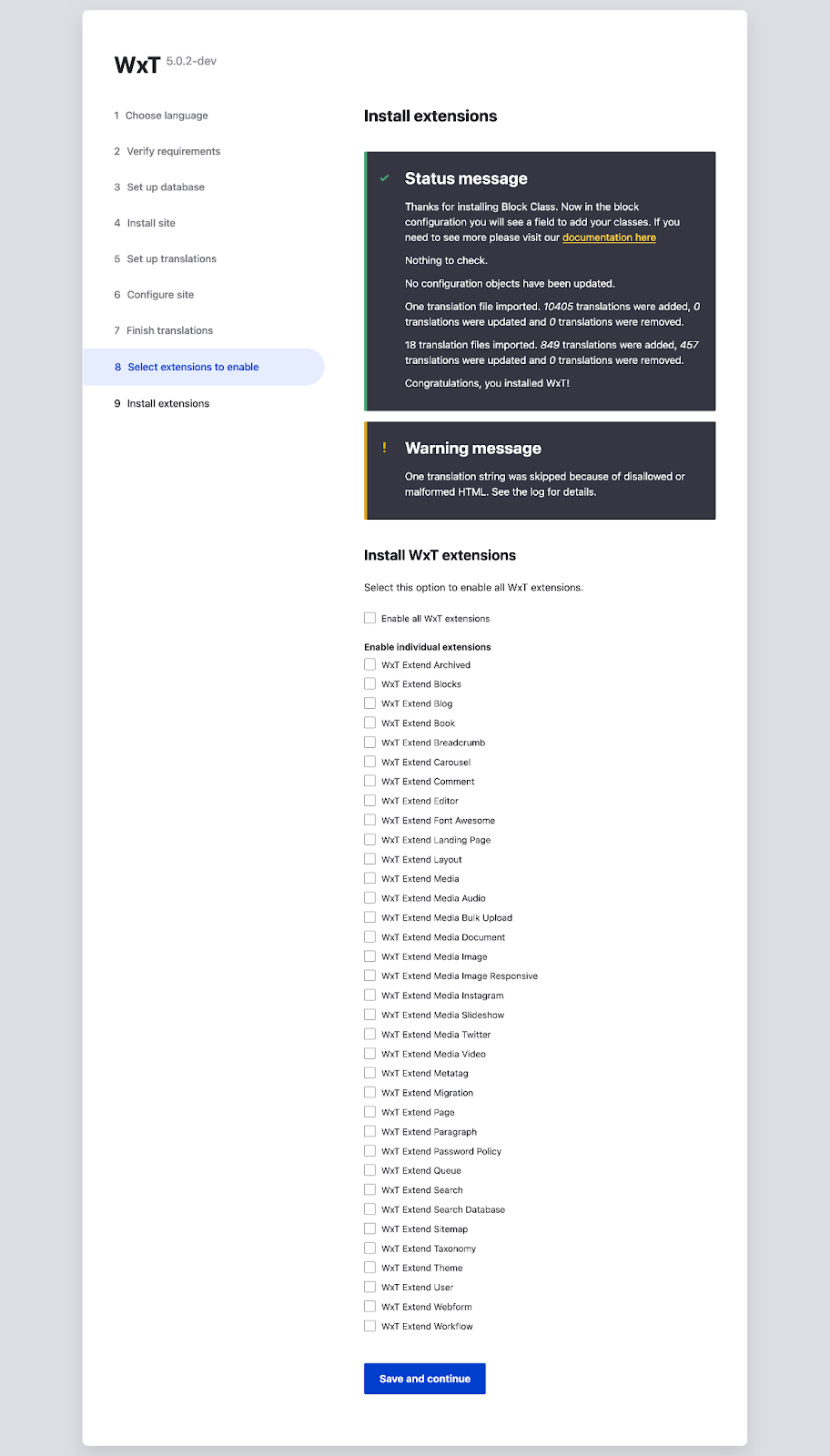This screenshot has height=1456, width=830.
Task: Check the WxT Extend Archived box
Action: tap(370, 664)
